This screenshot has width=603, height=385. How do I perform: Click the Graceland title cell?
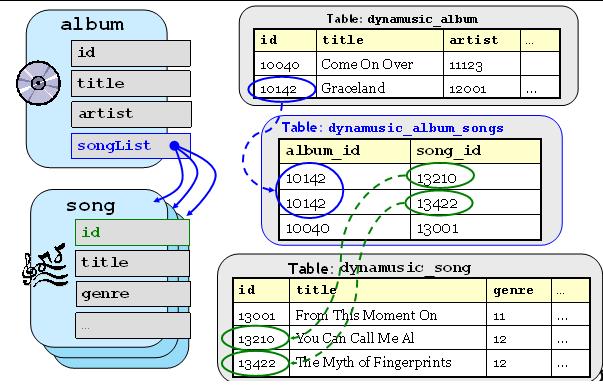tap(380, 88)
